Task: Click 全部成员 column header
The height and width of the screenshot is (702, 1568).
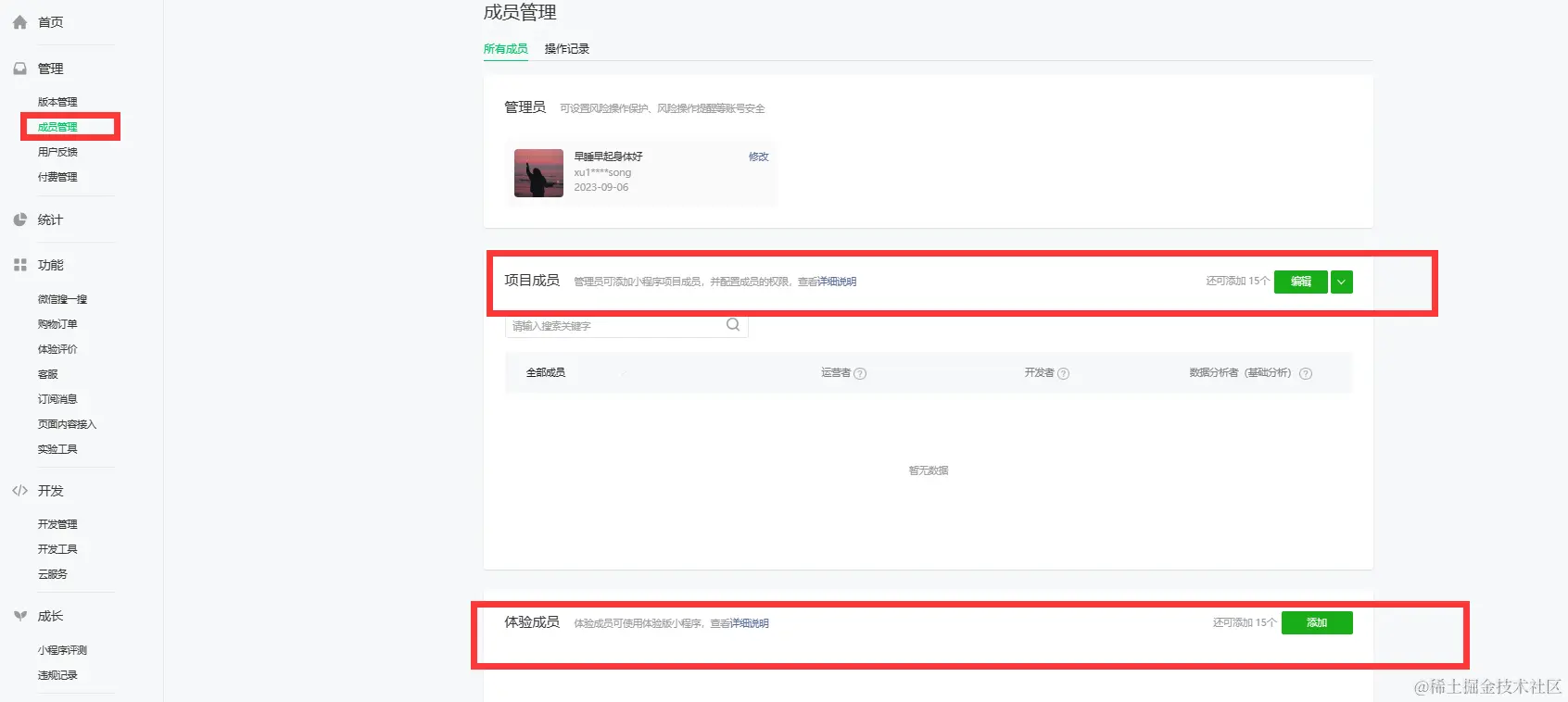Action: pyautogui.click(x=546, y=372)
